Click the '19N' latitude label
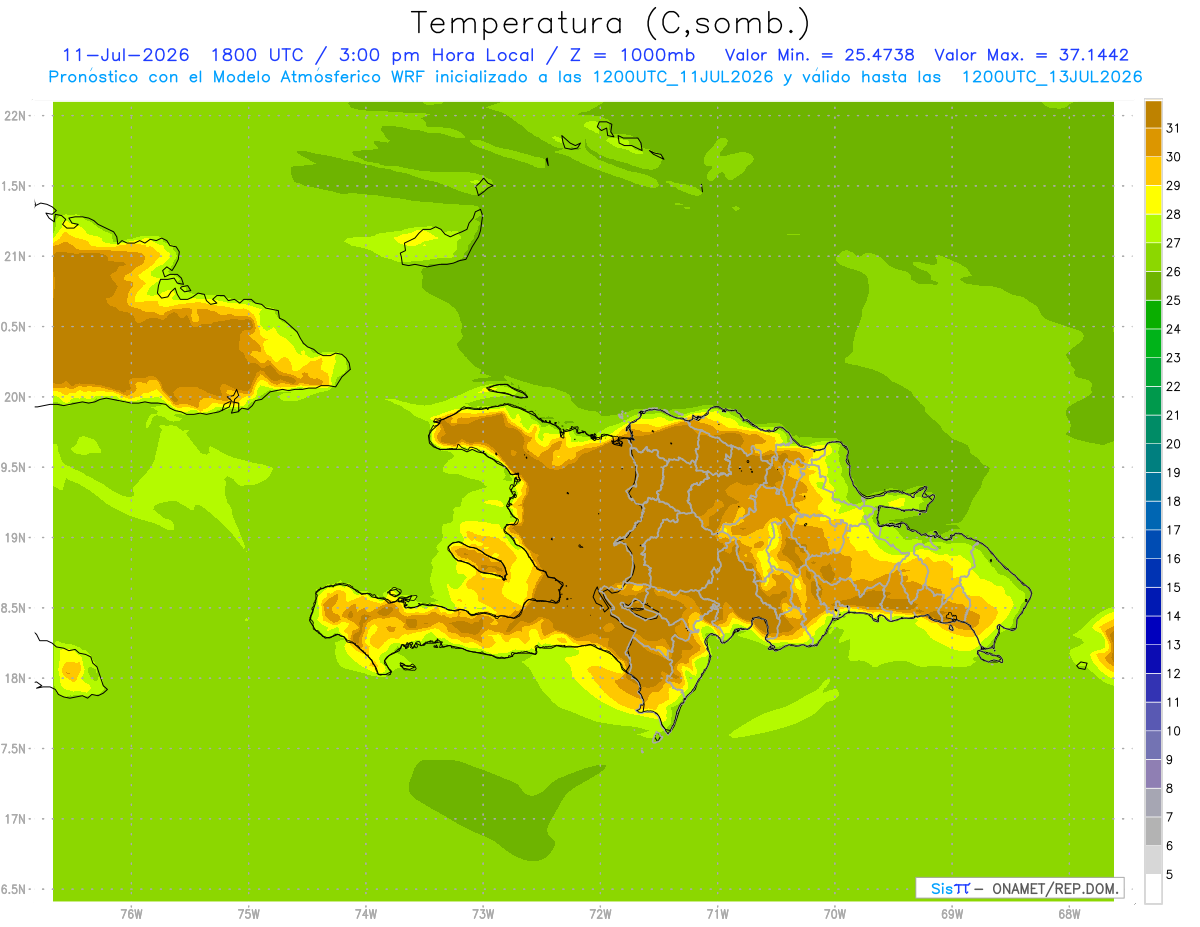 click(x=15, y=538)
